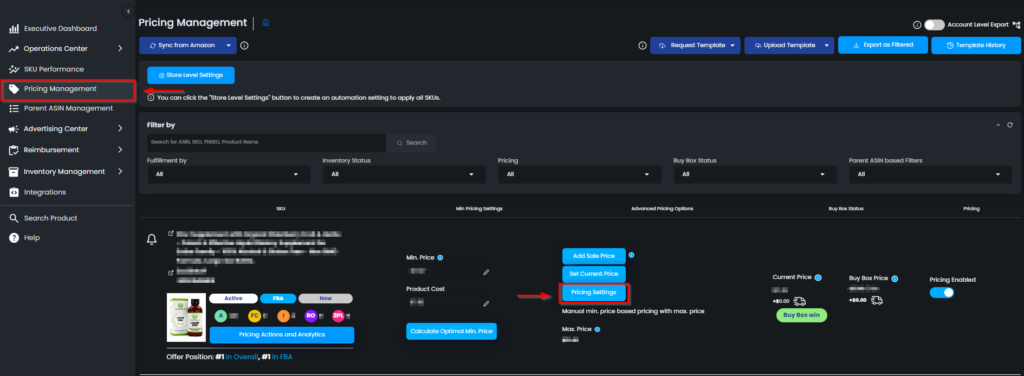Click the yellow FC badge icon

coord(254,316)
